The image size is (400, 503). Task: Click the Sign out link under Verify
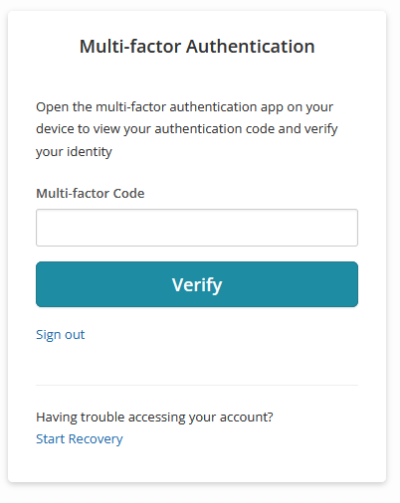tap(60, 335)
